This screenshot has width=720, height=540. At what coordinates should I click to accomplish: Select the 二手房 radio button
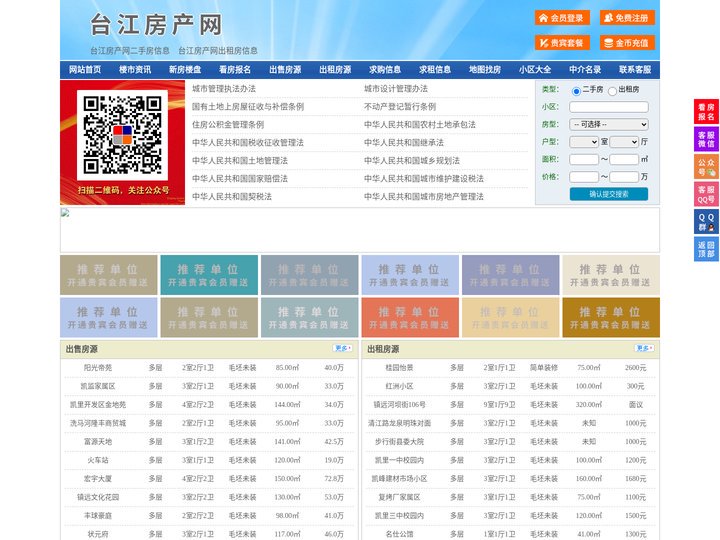pos(576,91)
